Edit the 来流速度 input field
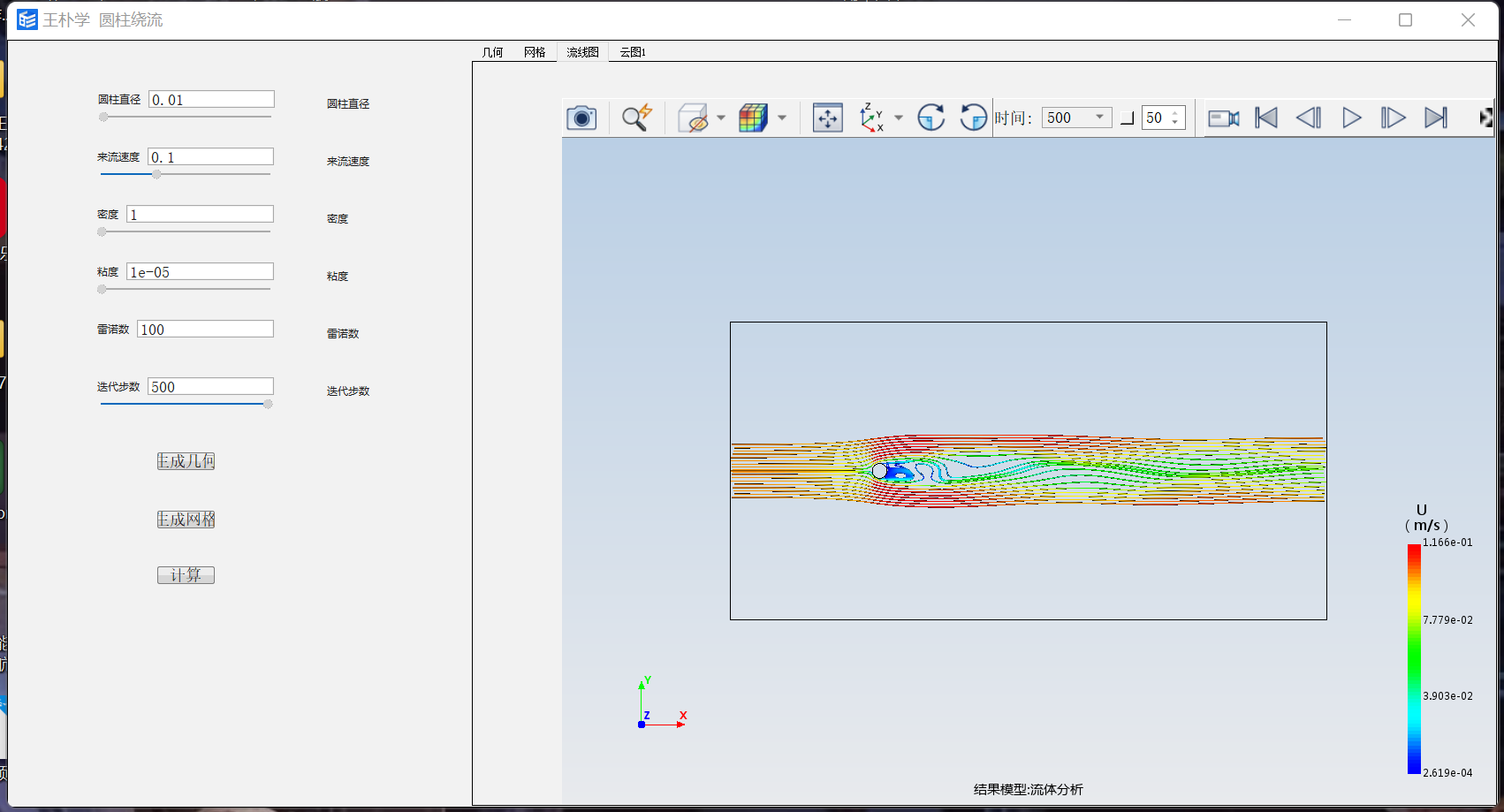The height and width of the screenshot is (812, 1504). (x=210, y=157)
